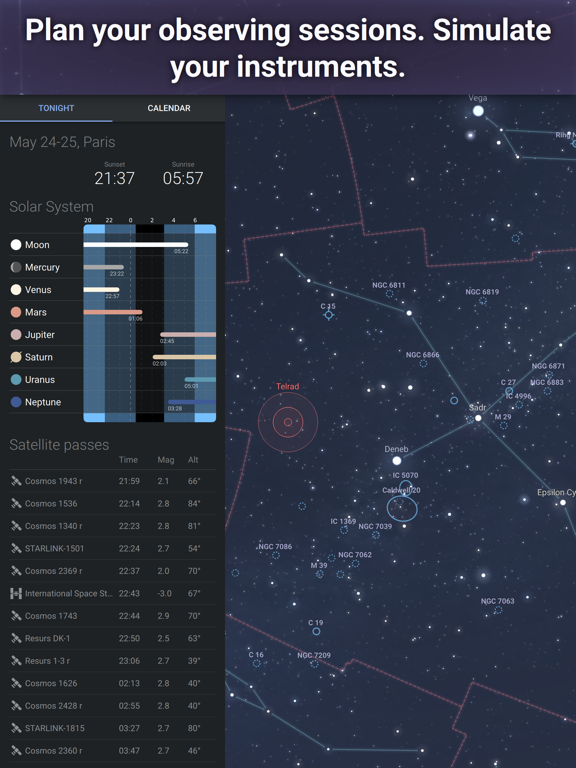The width and height of the screenshot is (576, 768).
Task: Click the Moon visibility bar ending 05:22
Action: [x=136, y=244]
